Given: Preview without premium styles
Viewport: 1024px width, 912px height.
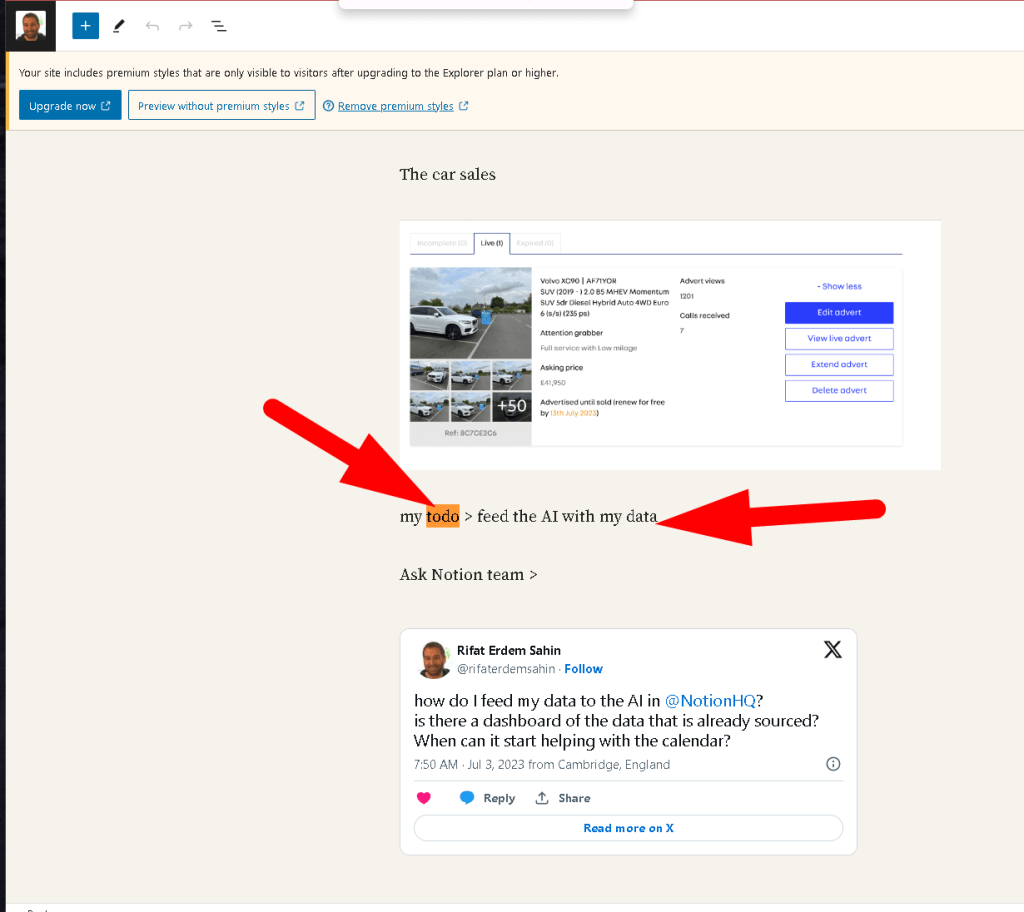Looking at the screenshot, I should click(x=221, y=106).
